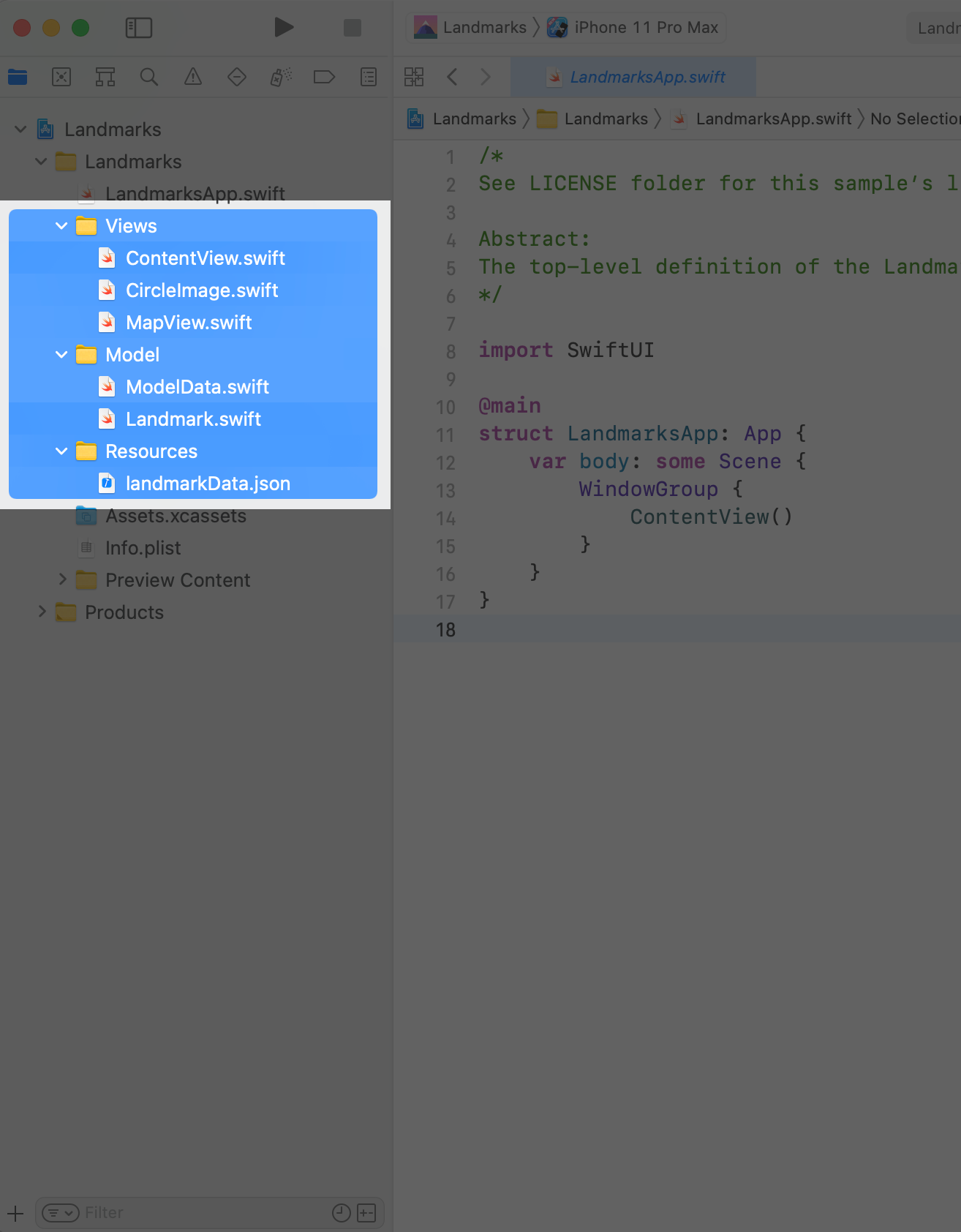The height and width of the screenshot is (1232, 961).
Task: Collapse the Landmarks group folder
Action: coord(41,162)
